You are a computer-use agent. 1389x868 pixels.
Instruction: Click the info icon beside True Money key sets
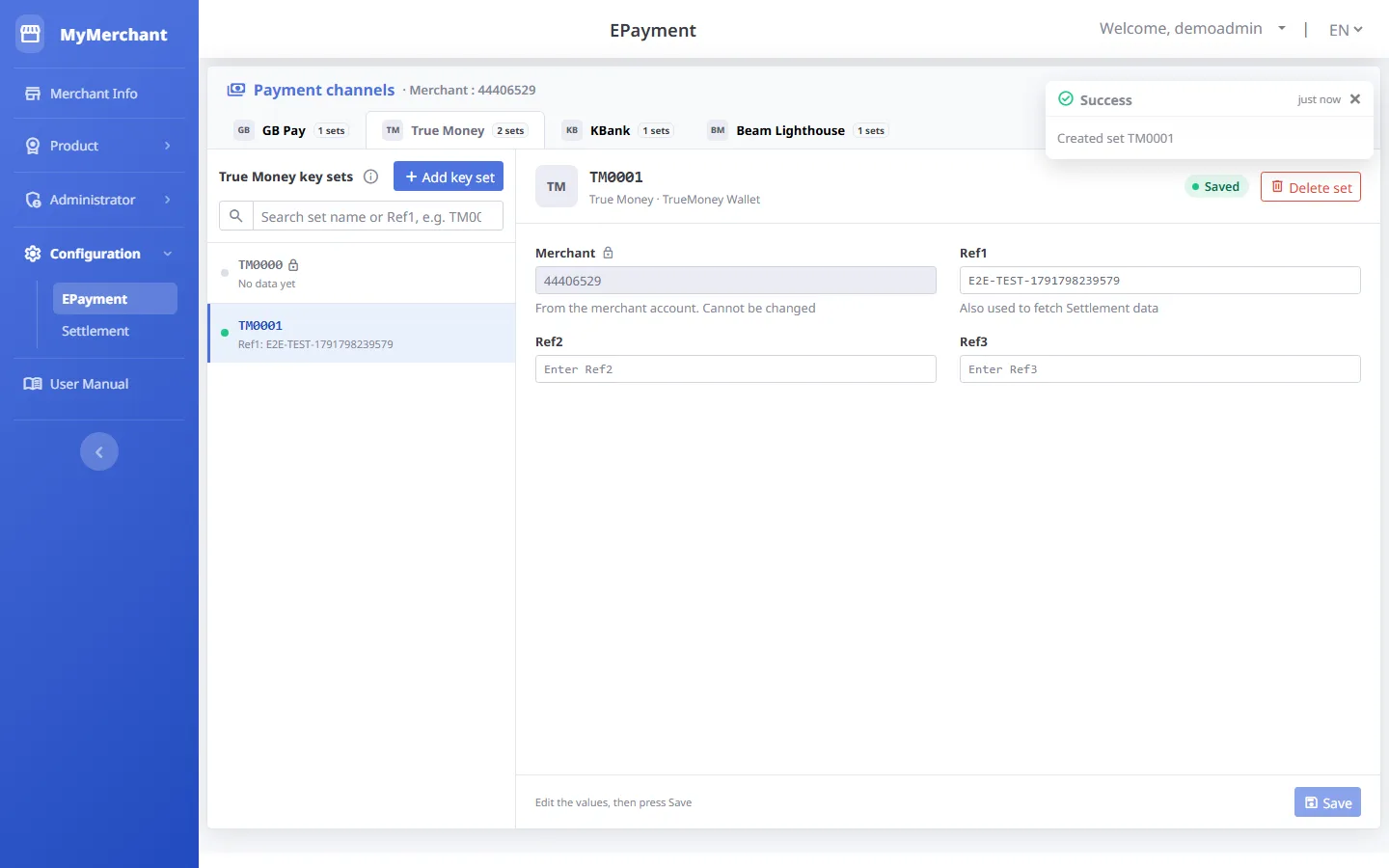tap(370, 176)
